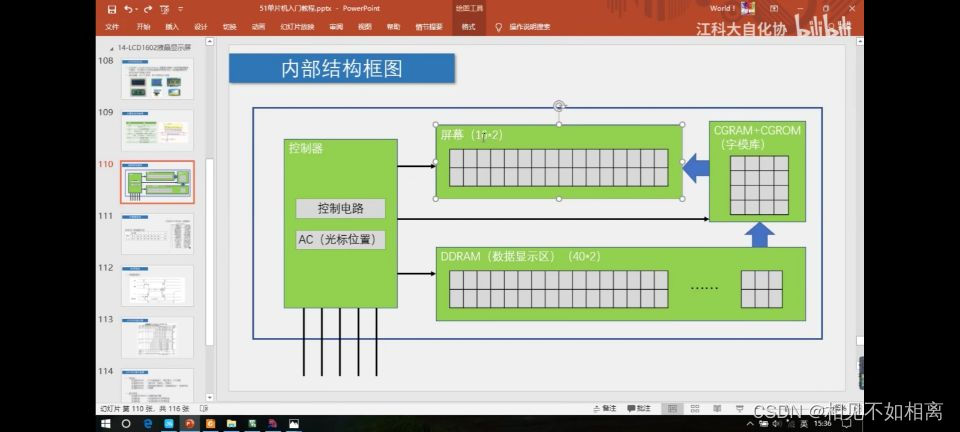The height and width of the screenshot is (432, 960).
Task: Switch to the 切换 ribbon tab
Action: [x=230, y=27]
